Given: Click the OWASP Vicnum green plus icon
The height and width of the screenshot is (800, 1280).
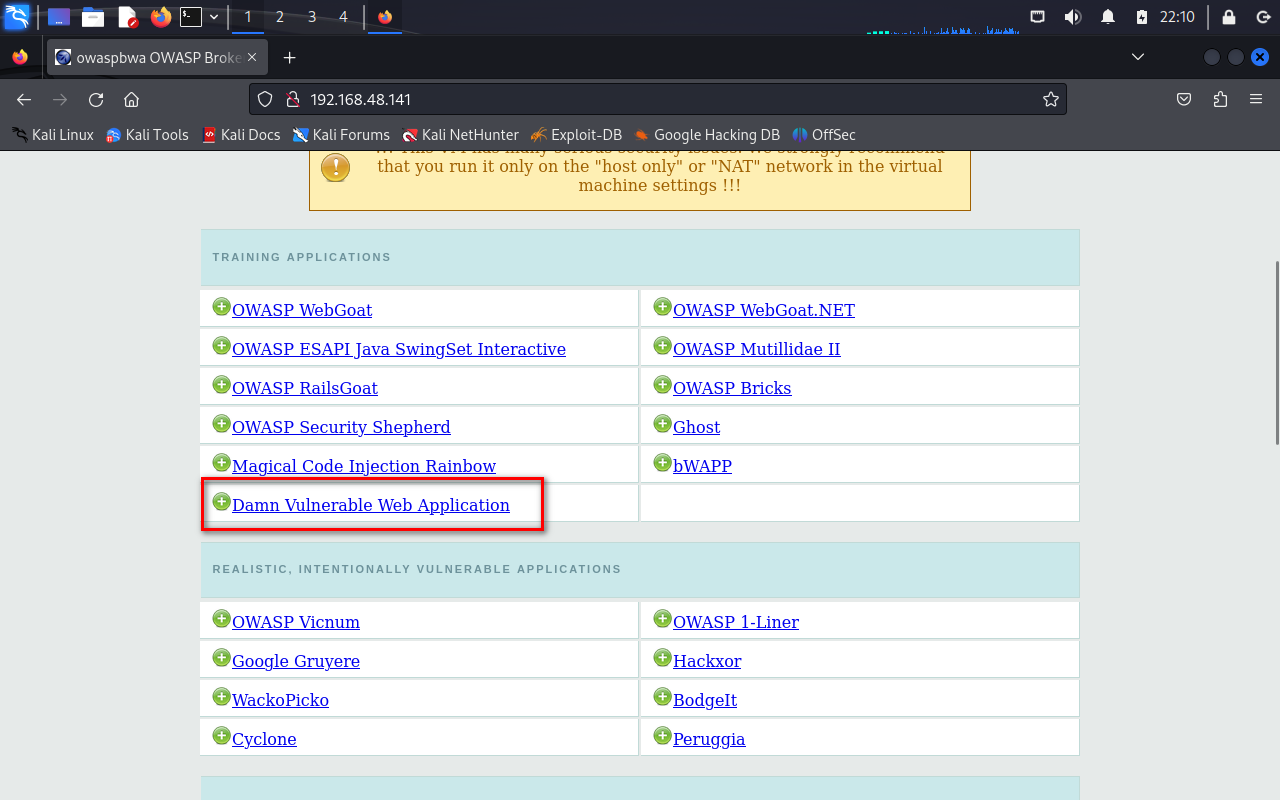Looking at the screenshot, I should [222, 619].
